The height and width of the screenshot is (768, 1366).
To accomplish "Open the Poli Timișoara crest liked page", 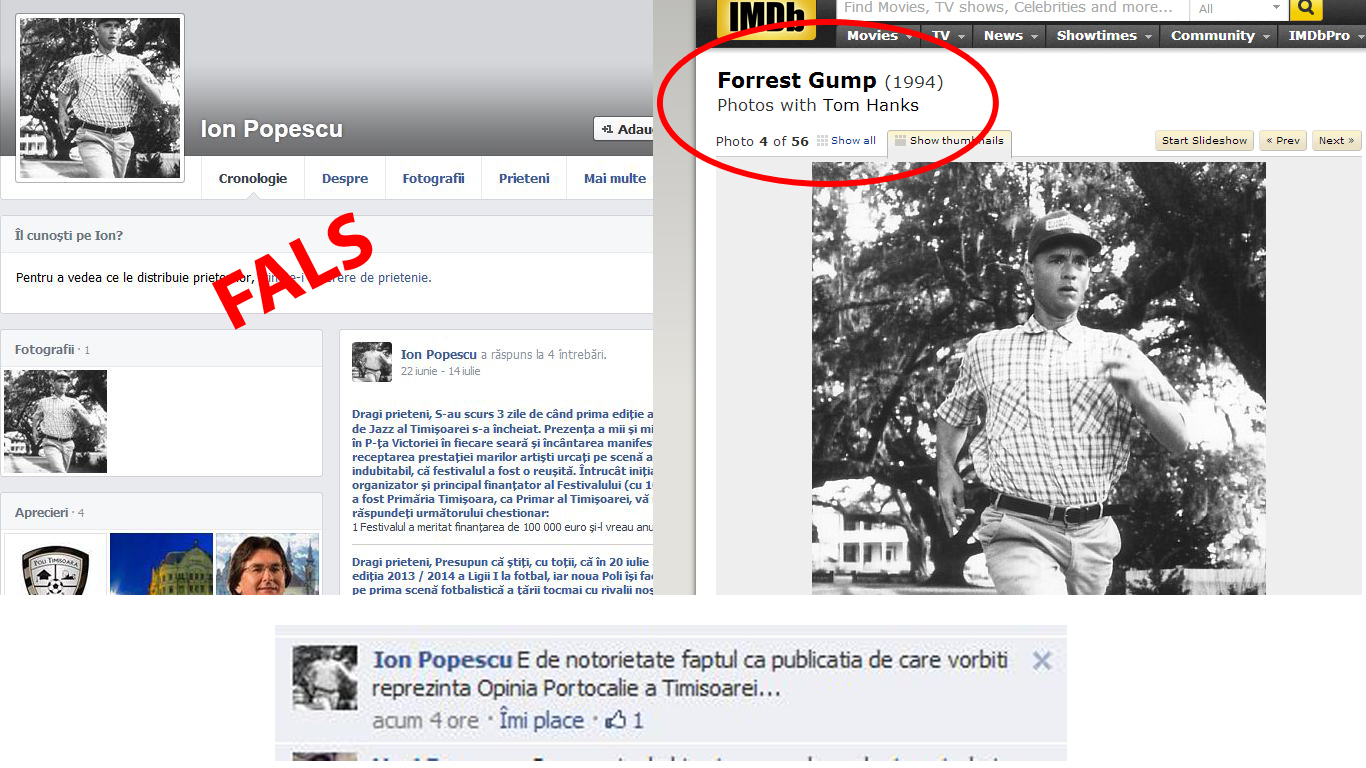I will click(56, 565).
